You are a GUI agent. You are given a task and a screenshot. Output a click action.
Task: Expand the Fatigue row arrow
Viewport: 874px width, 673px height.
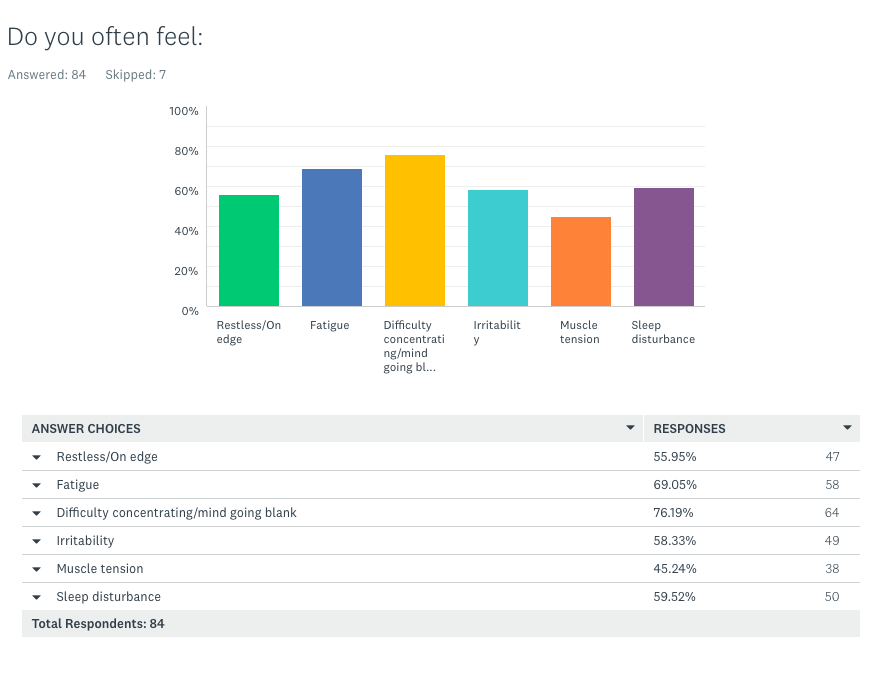tap(37, 485)
